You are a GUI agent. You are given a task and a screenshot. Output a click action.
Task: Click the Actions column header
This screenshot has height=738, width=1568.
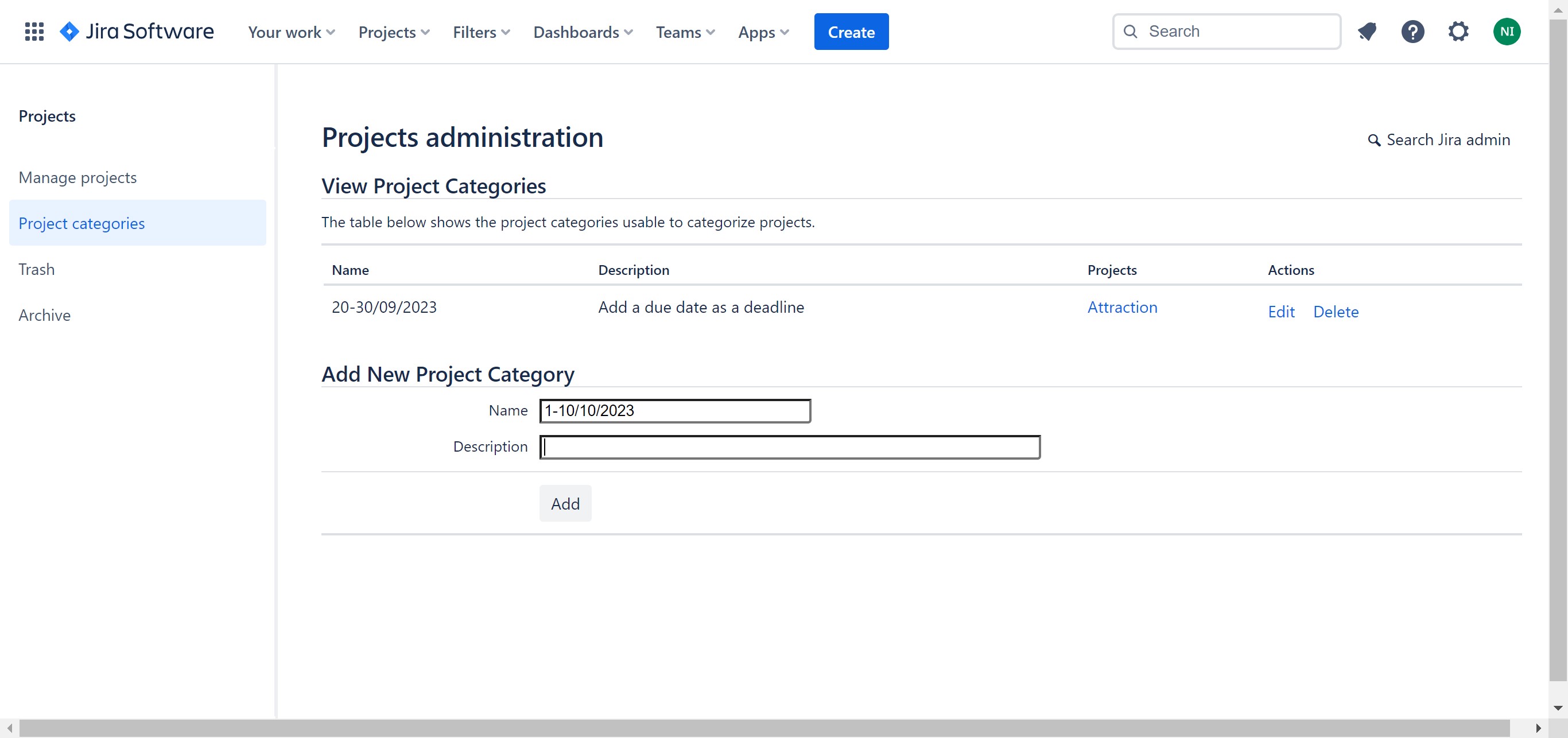pyautogui.click(x=1290, y=270)
